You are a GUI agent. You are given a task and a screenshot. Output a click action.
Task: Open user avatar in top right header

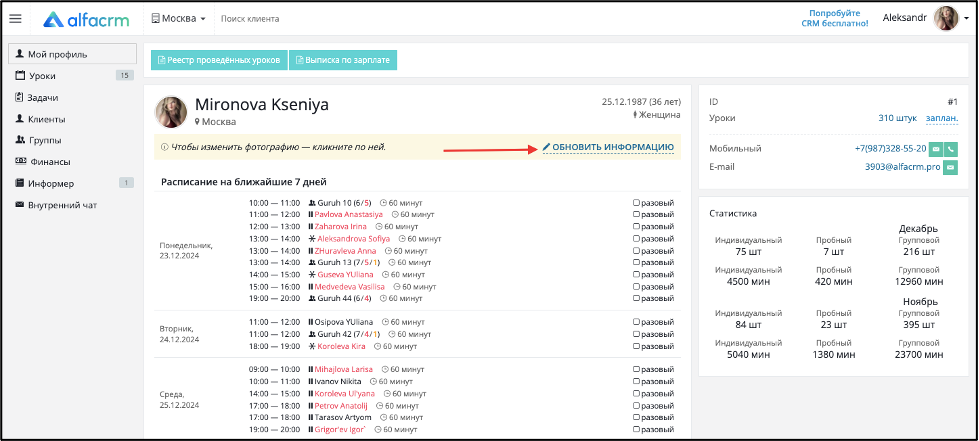(946, 18)
